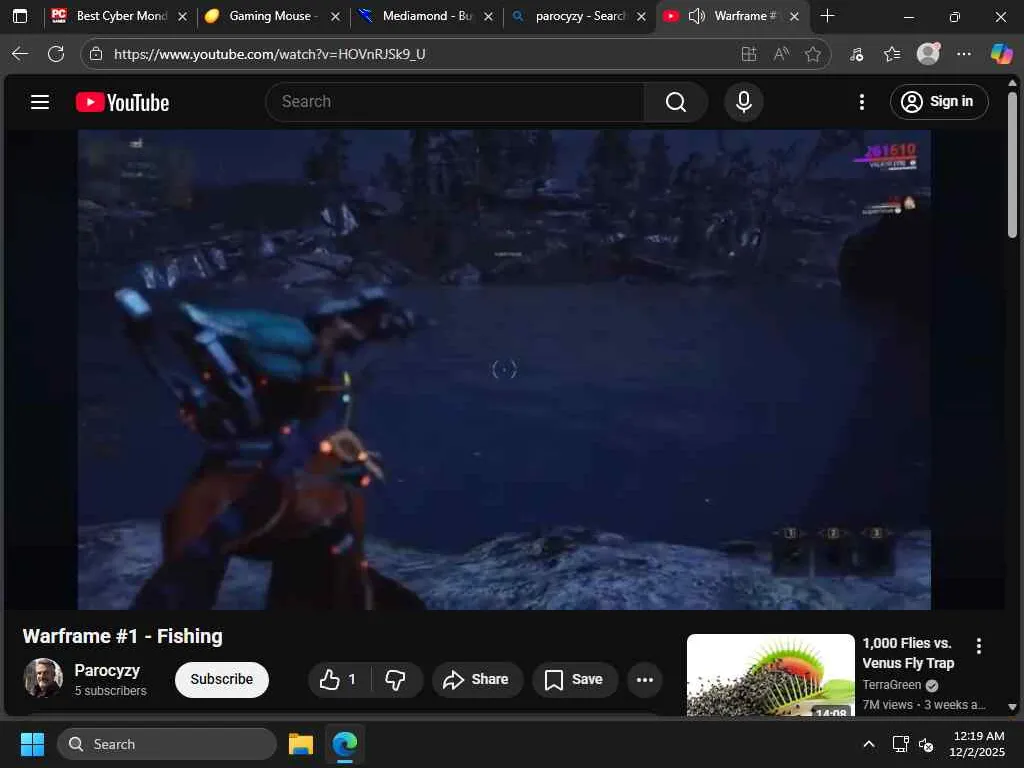The height and width of the screenshot is (768, 1024).
Task: Open options menu for Venus Fly Trap video
Action: (x=978, y=646)
